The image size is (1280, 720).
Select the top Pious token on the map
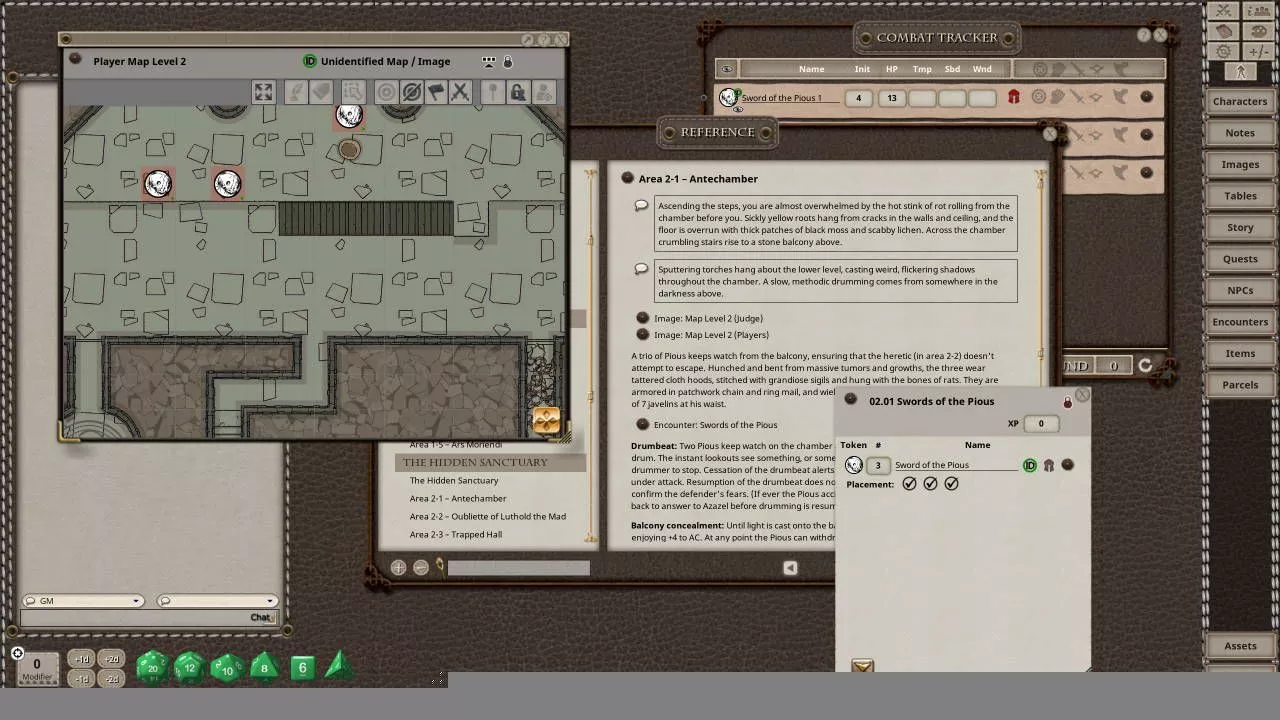coord(349,116)
